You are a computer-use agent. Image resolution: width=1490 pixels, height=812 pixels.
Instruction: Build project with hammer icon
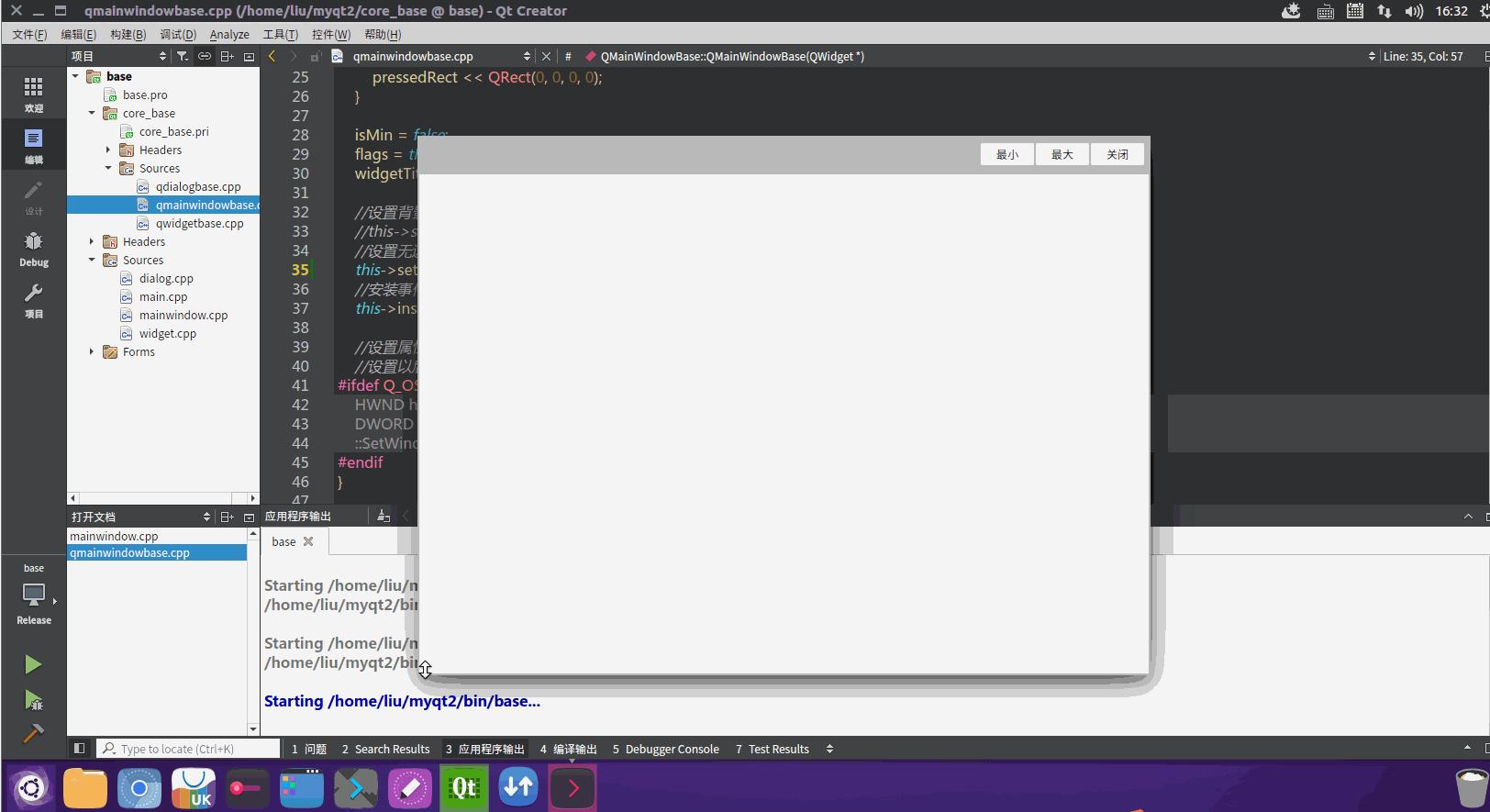pos(33,734)
